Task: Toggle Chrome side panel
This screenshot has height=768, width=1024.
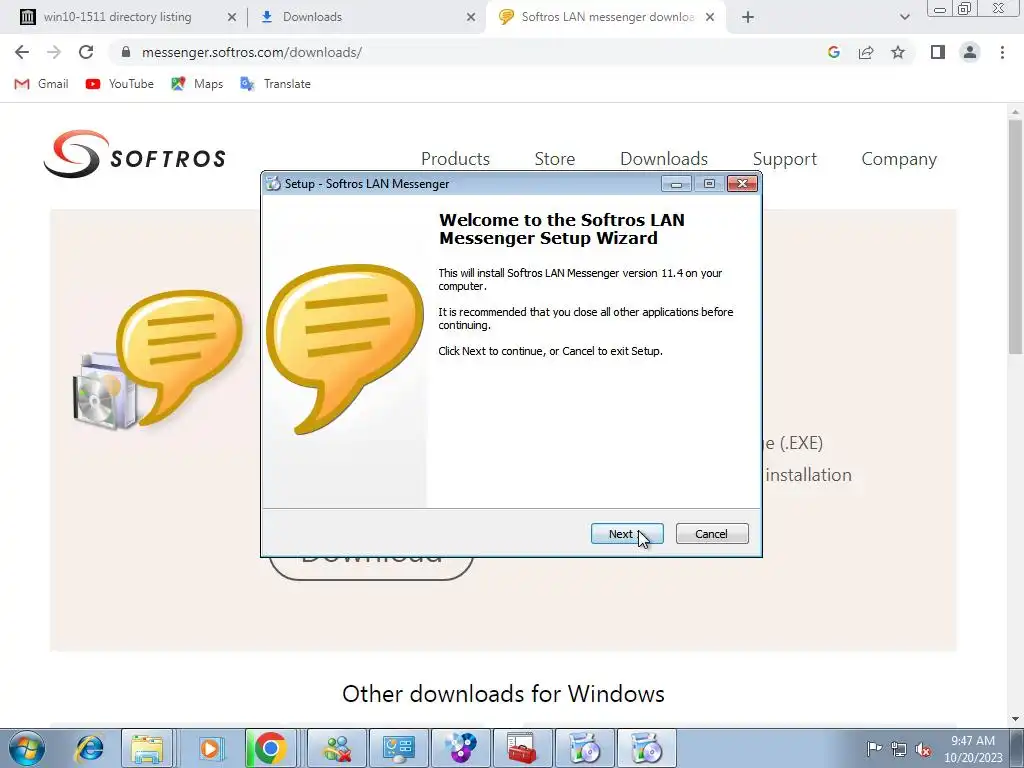Action: pos(938,52)
